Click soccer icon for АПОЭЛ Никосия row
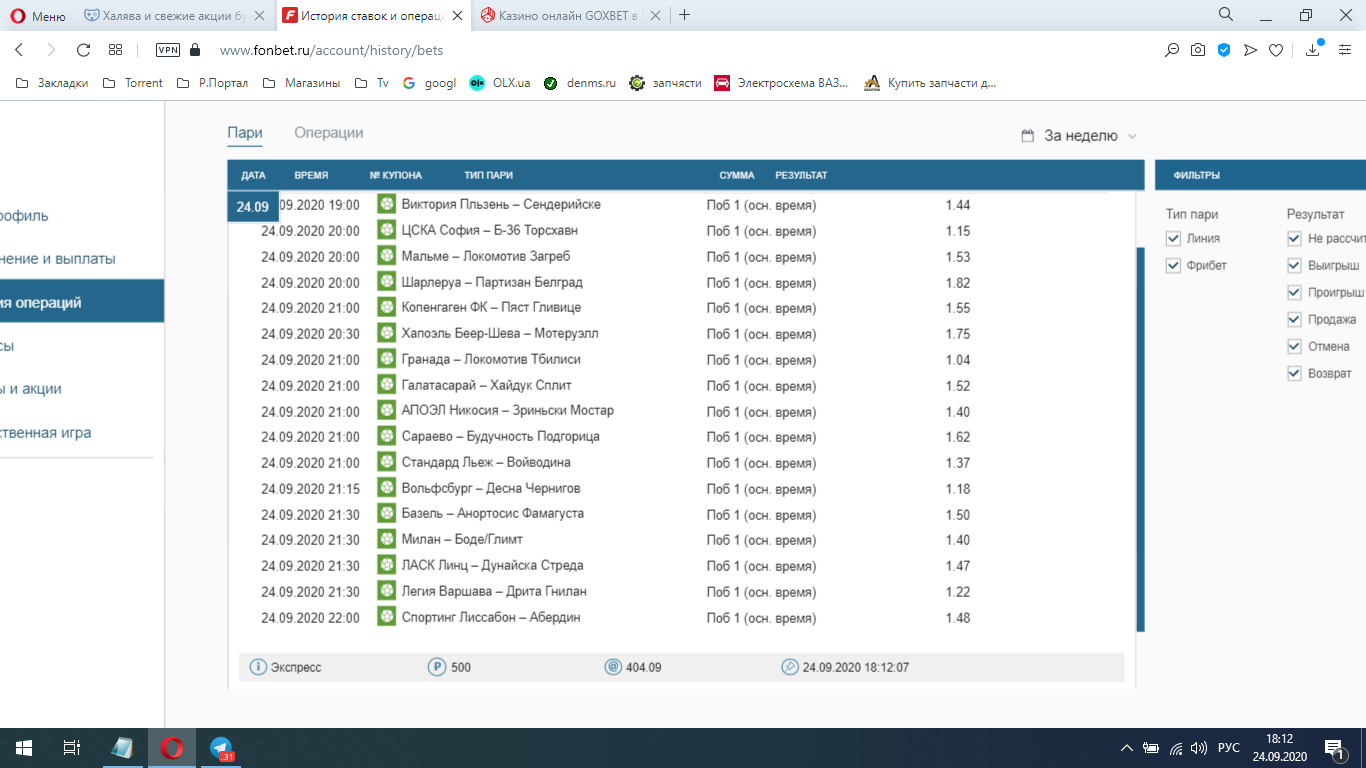The height and width of the screenshot is (768, 1366). tap(387, 410)
